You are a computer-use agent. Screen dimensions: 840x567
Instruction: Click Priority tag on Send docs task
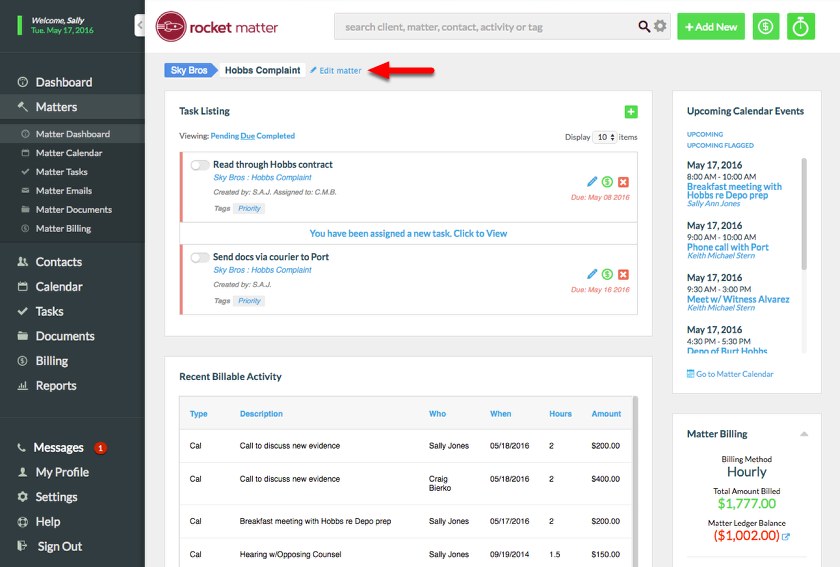[249, 301]
